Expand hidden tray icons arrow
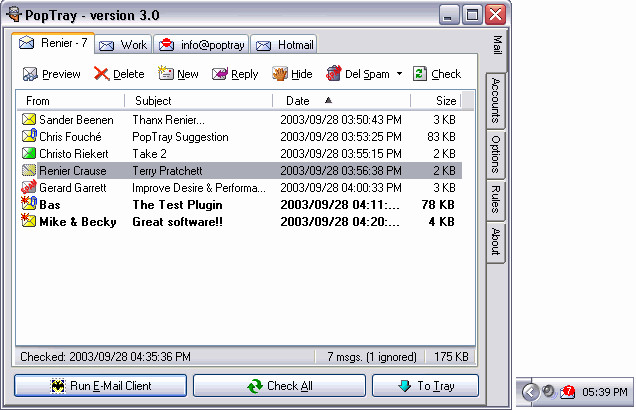The height and width of the screenshot is (410, 636). pyautogui.click(x=530, y=392)
